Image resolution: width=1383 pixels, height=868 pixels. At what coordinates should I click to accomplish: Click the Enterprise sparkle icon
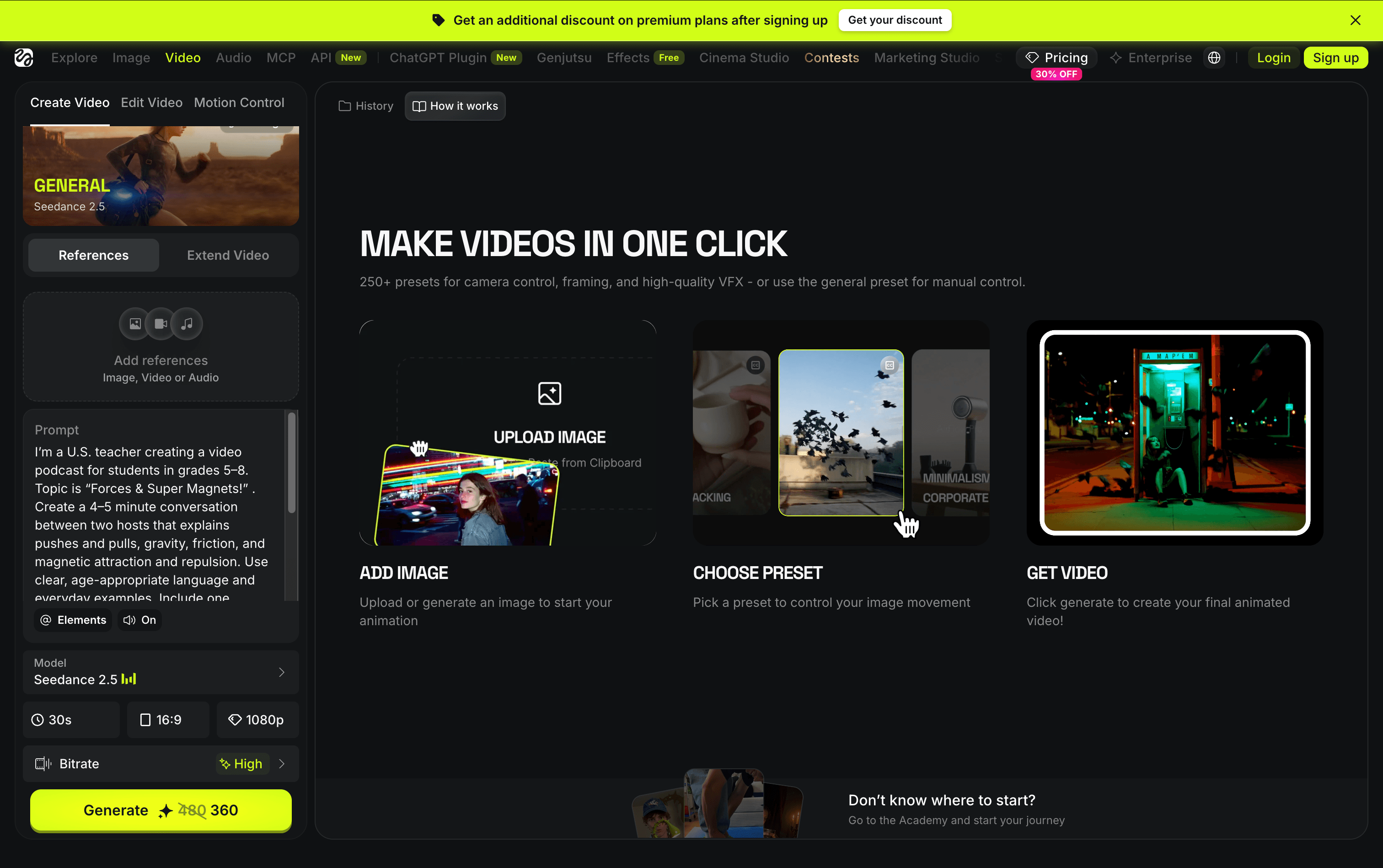point(1115,58)
